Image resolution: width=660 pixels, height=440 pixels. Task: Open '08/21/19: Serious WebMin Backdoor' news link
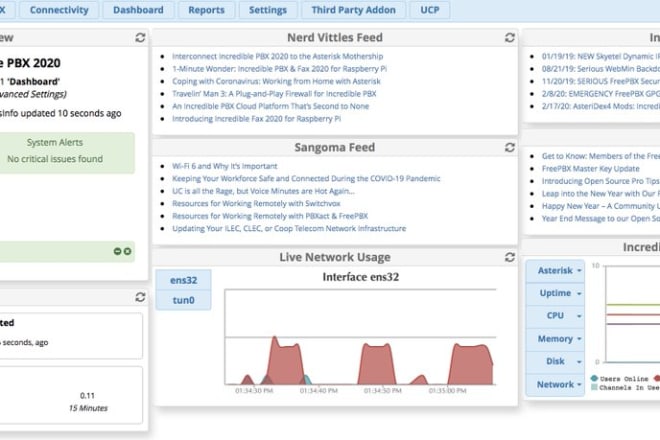click(x=601, y=69)
